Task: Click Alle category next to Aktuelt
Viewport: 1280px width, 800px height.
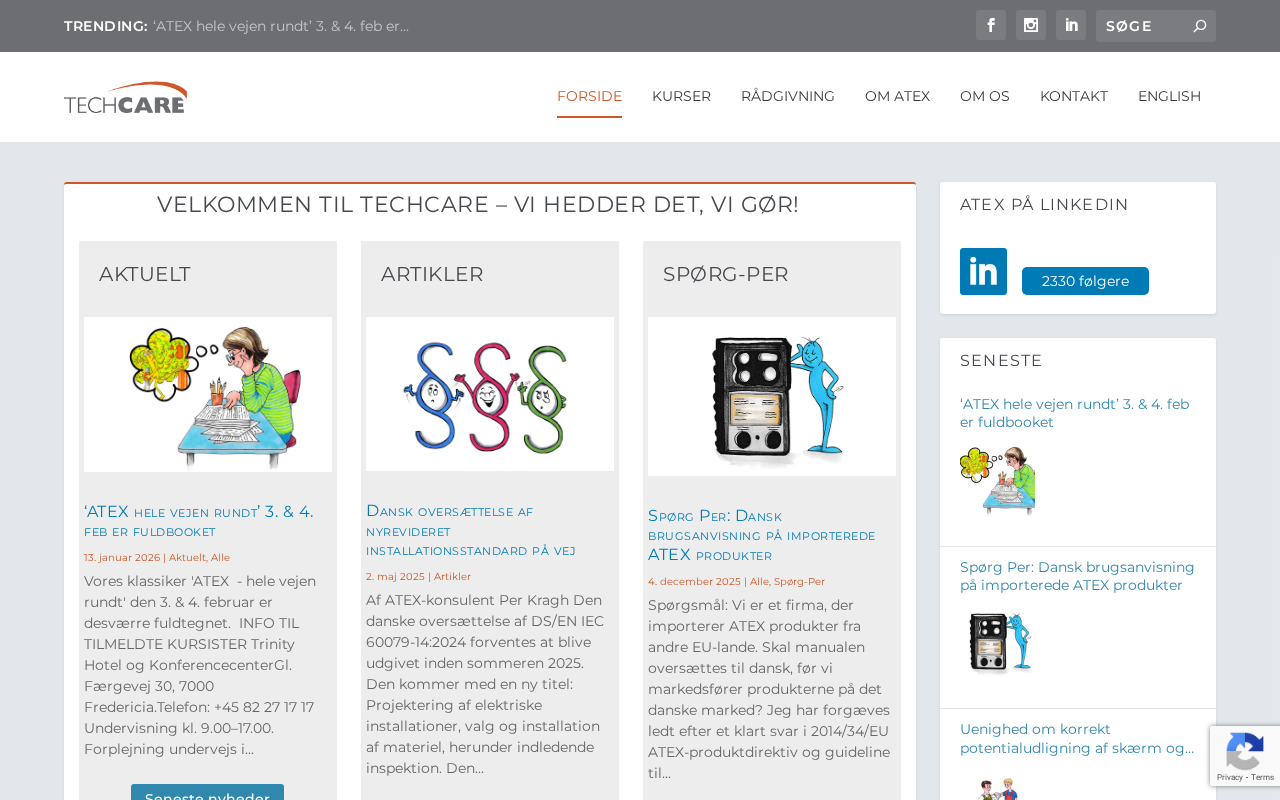Action: [220, 557]
